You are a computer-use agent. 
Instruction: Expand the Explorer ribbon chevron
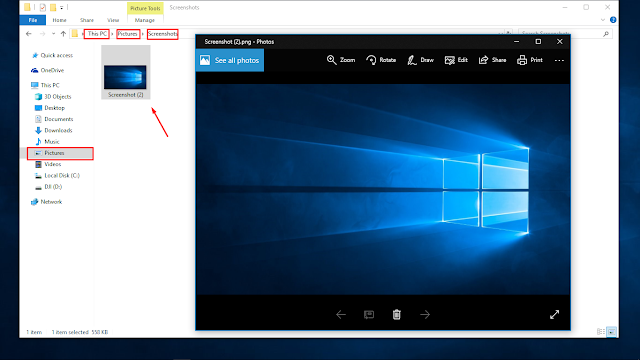603,20
